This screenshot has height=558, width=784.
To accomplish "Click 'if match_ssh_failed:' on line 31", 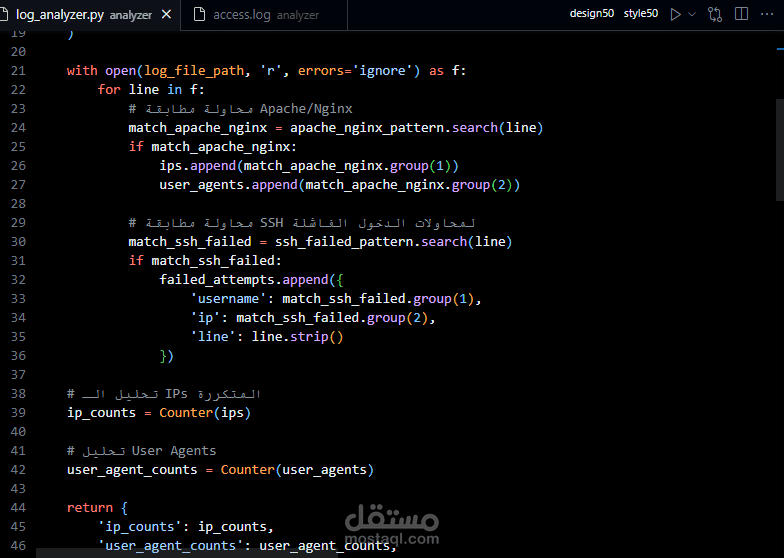I will point(205,260).
